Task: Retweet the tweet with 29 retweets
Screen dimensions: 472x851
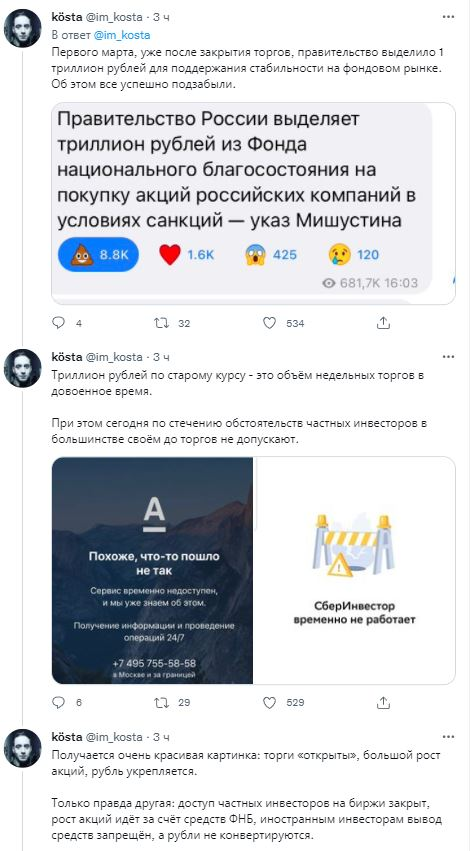Action: pos(161,702)
